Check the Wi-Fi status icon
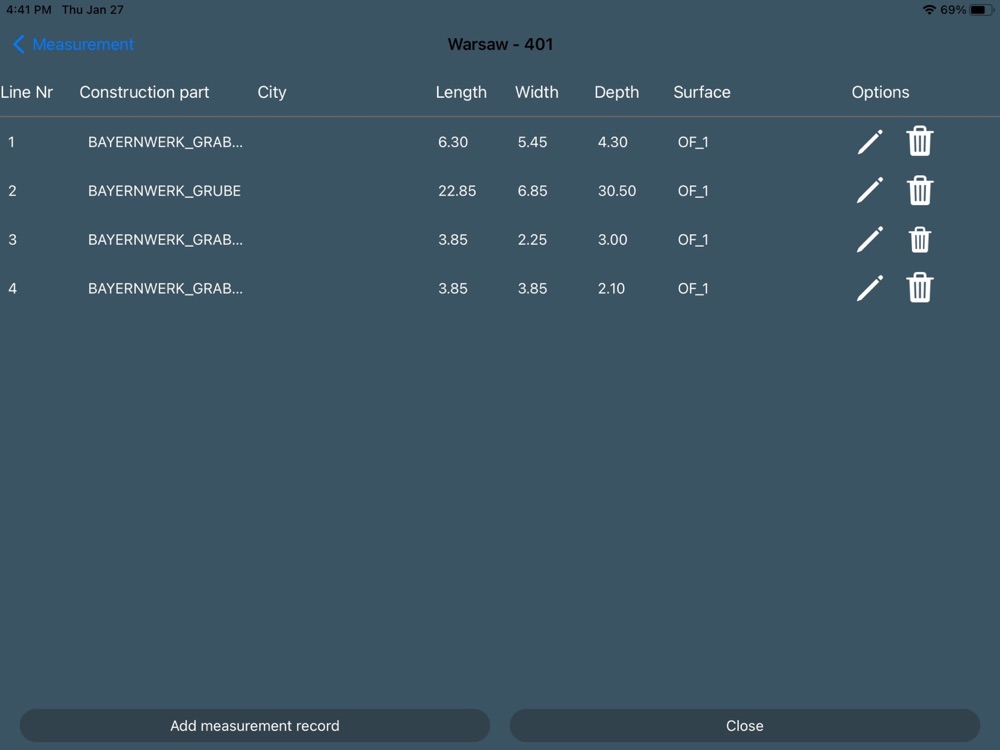Image resolution: width=1000 pixels, height=750 pixels. pyautogui.click(x=929, y=10)
